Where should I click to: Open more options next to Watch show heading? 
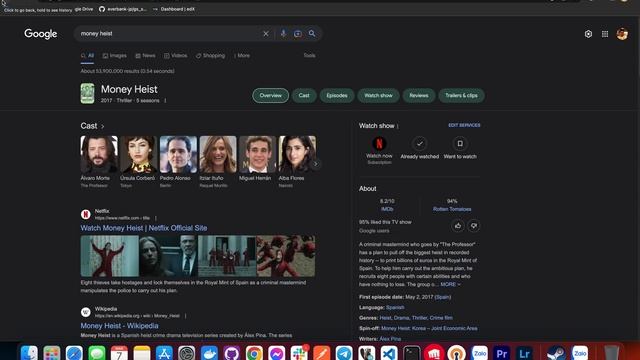[398, 126]
